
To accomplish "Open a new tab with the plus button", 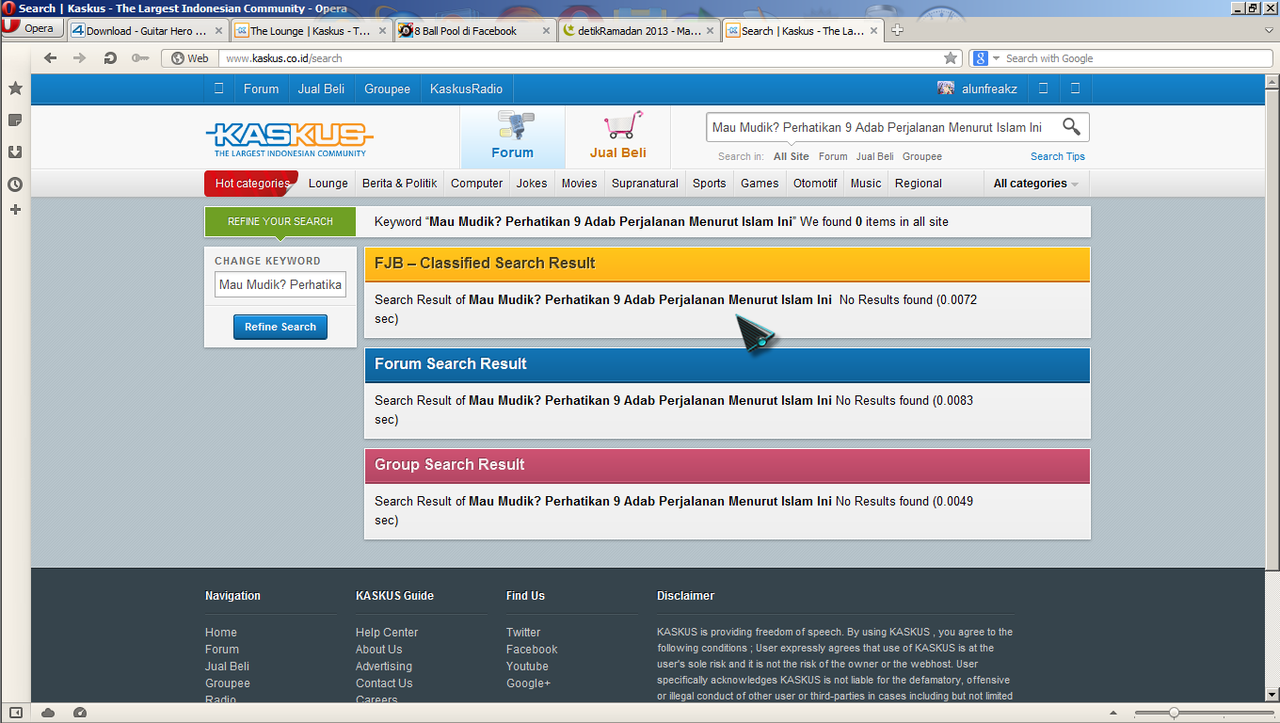I will (x=897, y=30).
